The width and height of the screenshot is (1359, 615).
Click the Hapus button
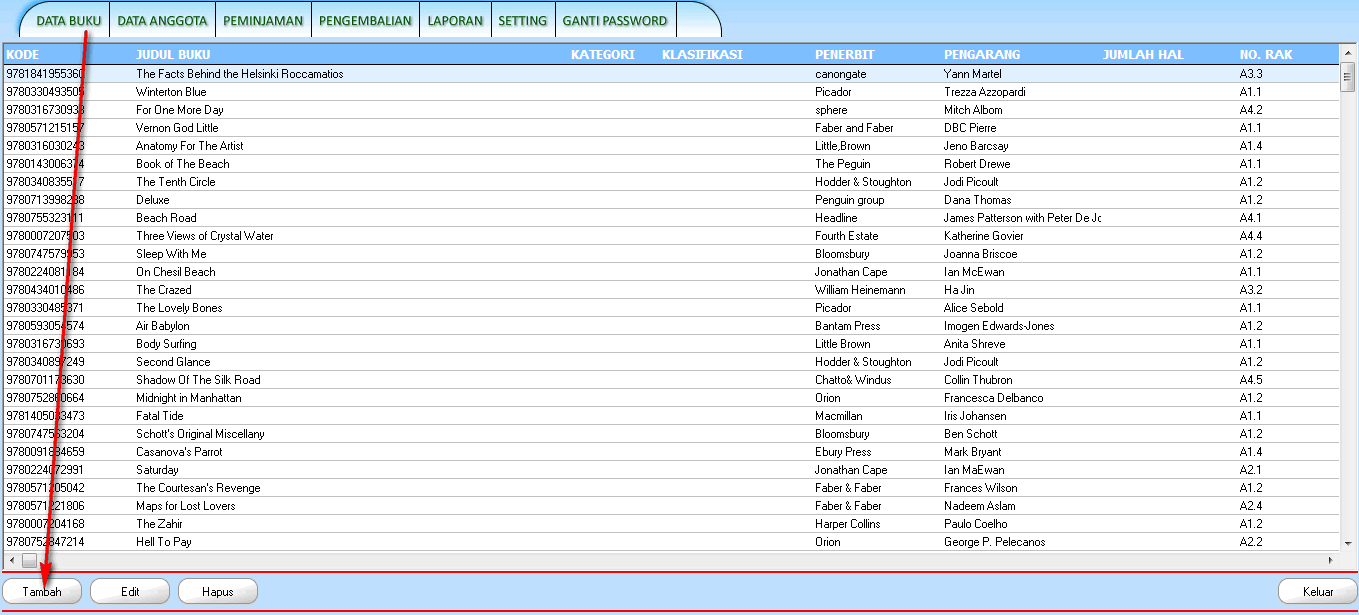pyautogui.click(x=218, y=591)
